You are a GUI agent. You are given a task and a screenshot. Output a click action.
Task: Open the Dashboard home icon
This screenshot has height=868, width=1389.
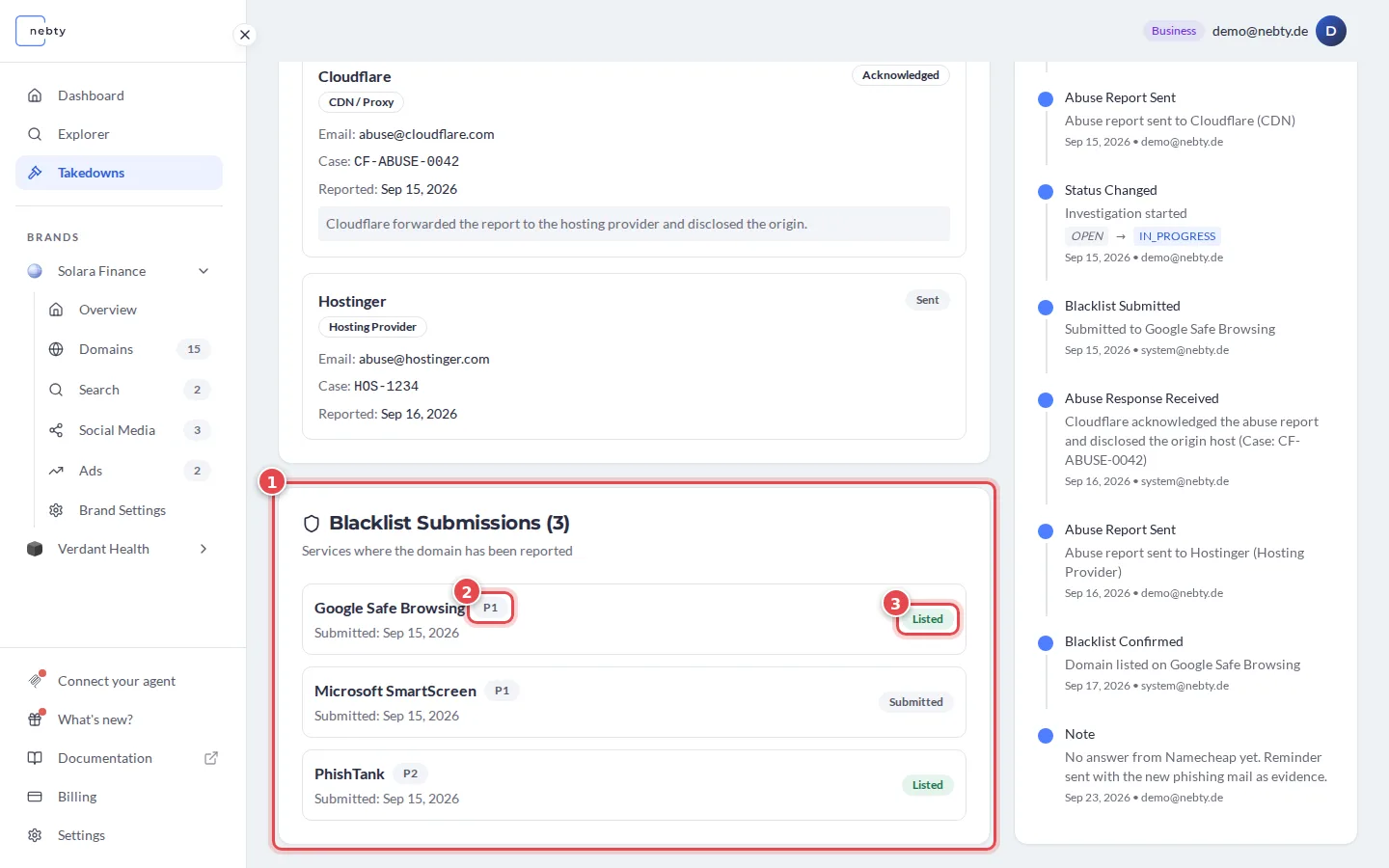click(35, 95)
